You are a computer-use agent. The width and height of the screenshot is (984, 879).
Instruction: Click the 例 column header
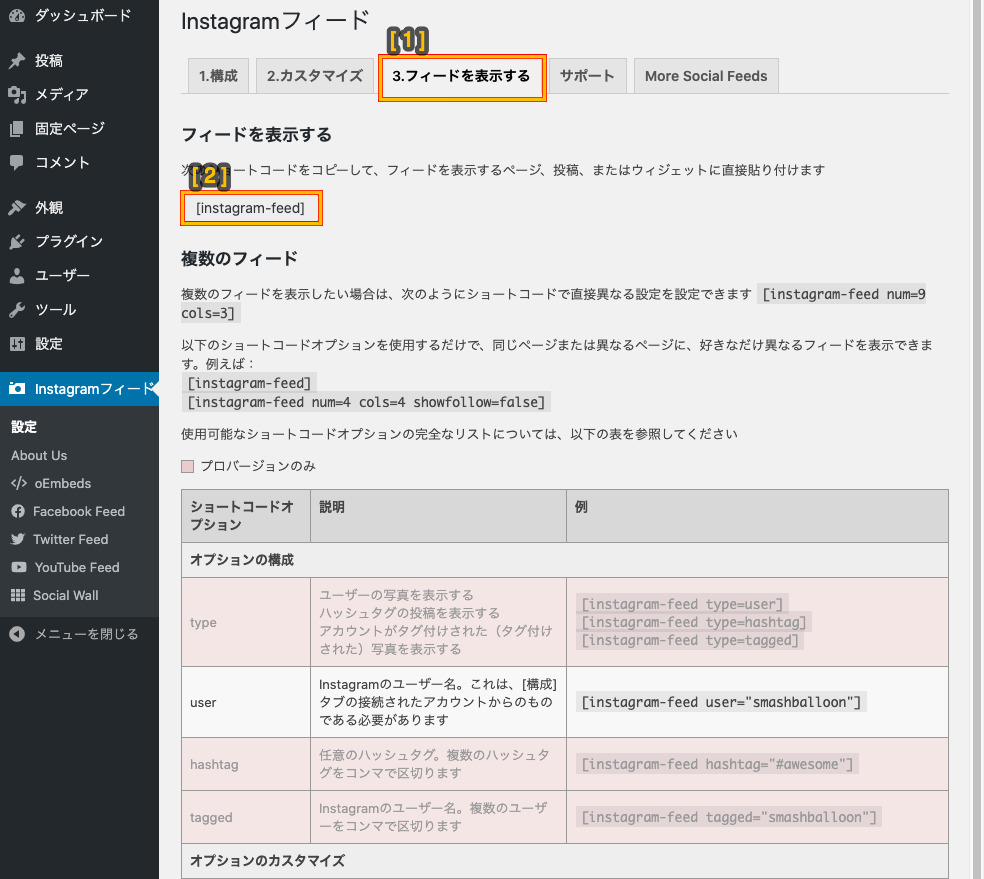tap(757, 516)
